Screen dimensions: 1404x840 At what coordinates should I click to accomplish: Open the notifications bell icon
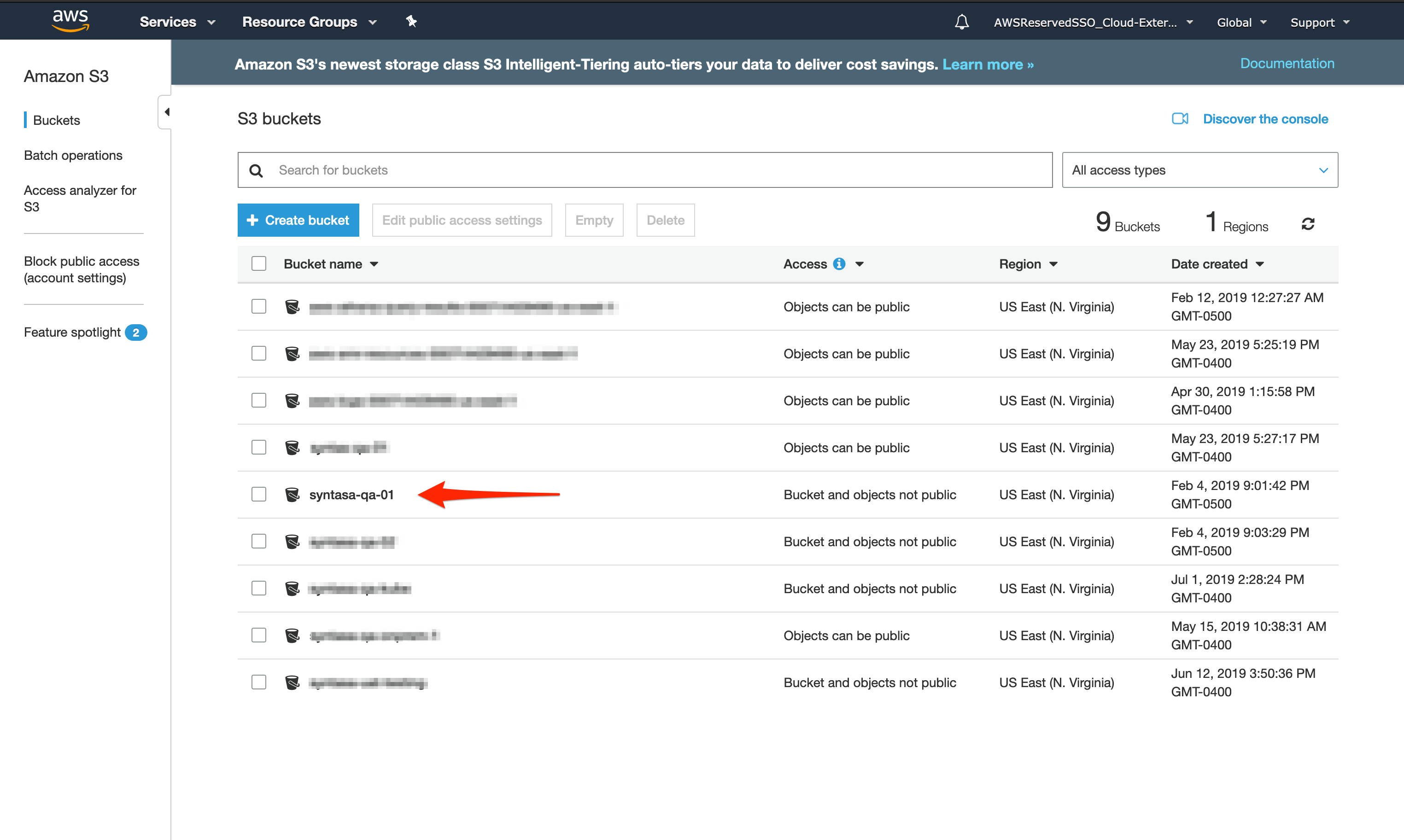pos(961,22)
